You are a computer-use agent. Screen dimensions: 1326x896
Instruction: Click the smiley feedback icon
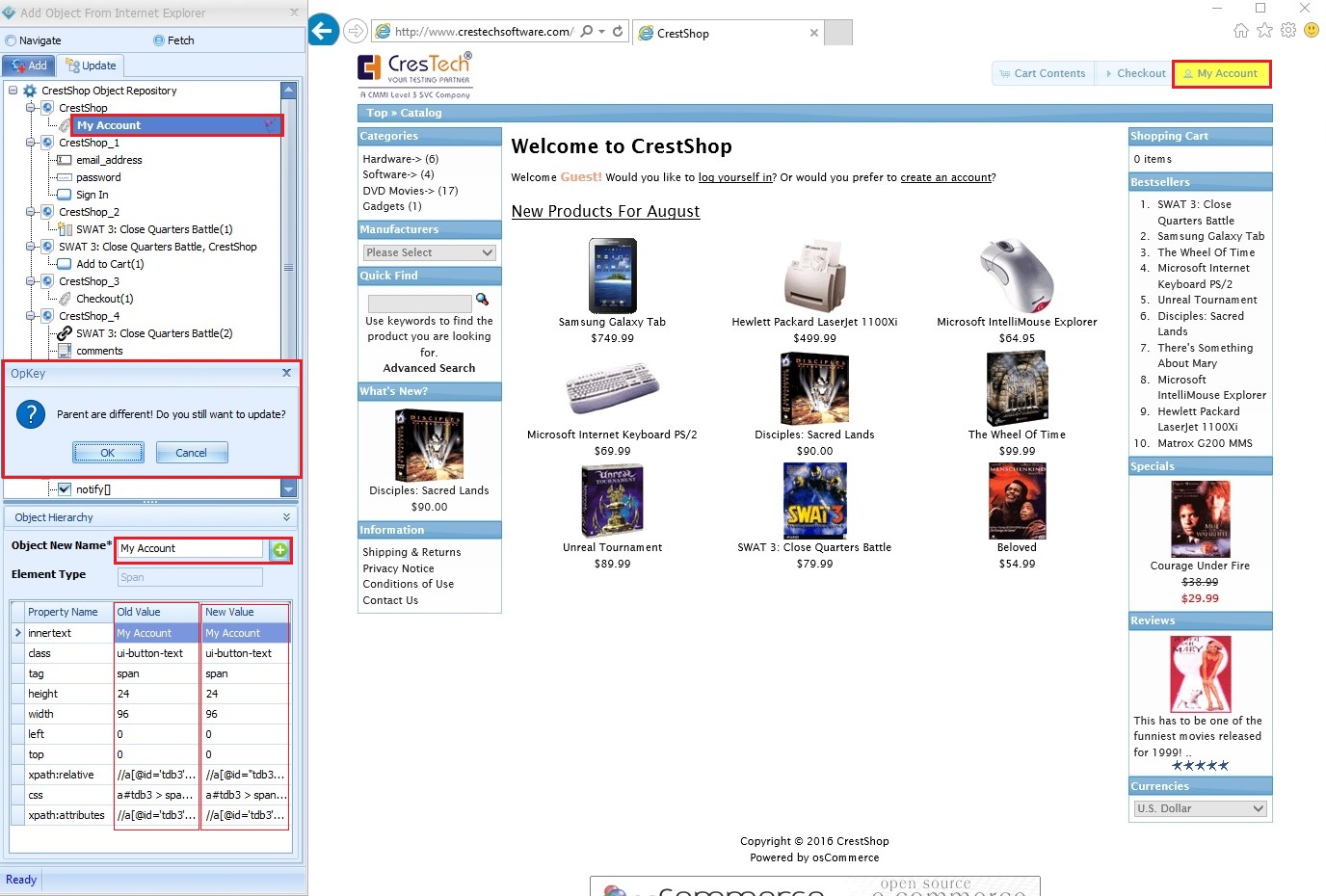(1312, 30)
